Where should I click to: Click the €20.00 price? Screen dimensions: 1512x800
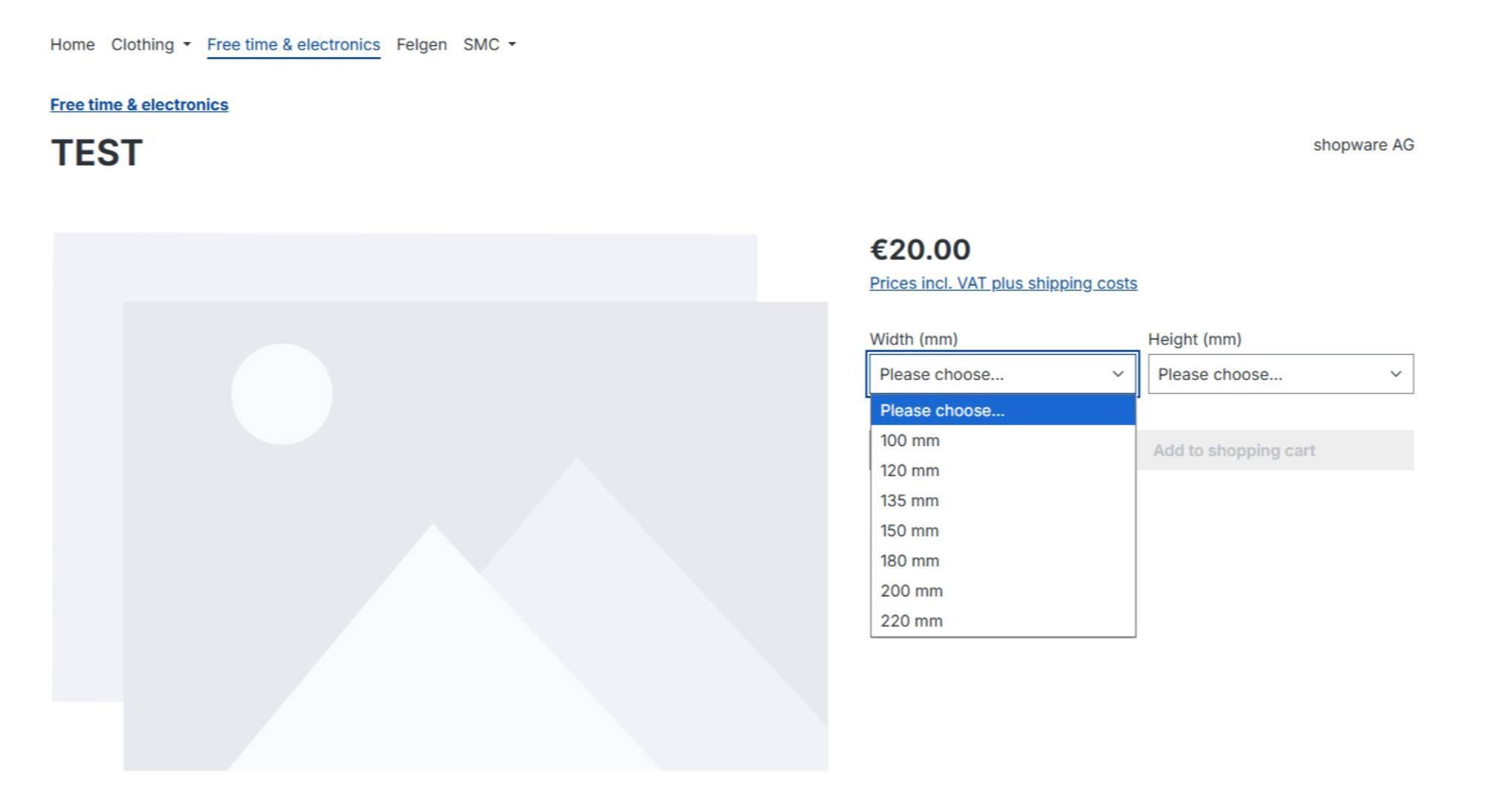coord(920,250)
